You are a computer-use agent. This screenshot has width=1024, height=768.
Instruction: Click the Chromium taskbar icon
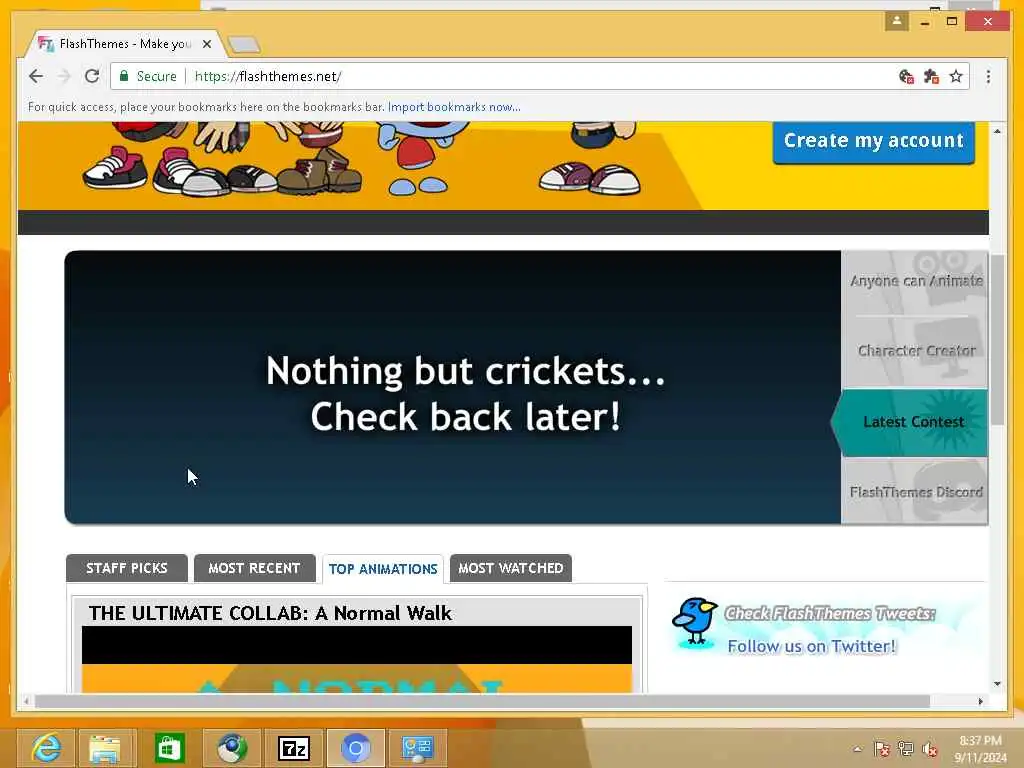point(356,748)
